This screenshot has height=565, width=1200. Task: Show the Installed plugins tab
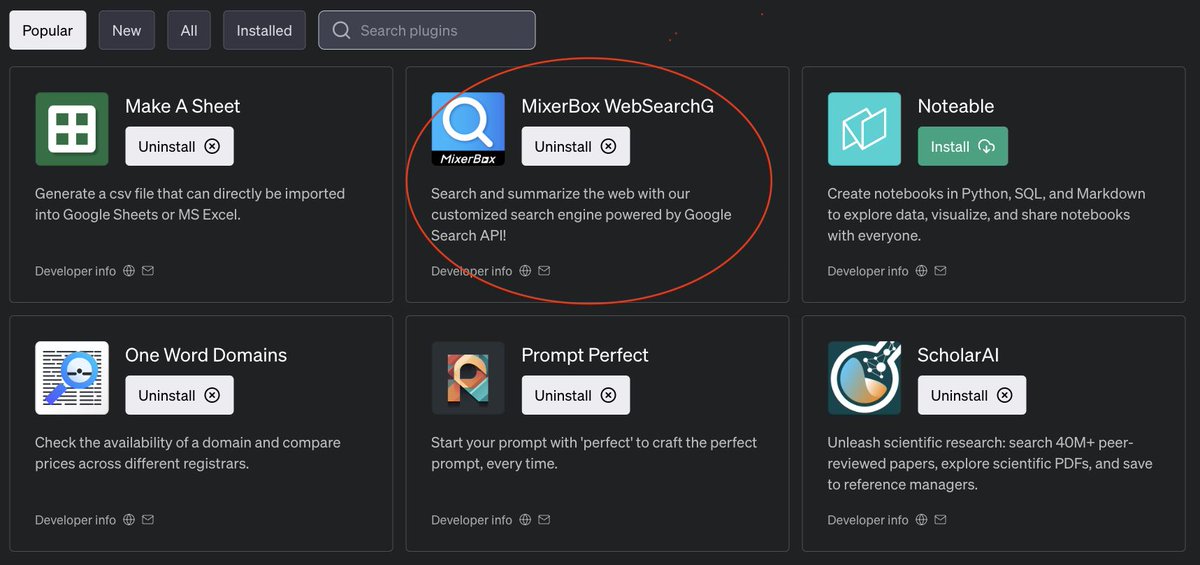point(264,30)
